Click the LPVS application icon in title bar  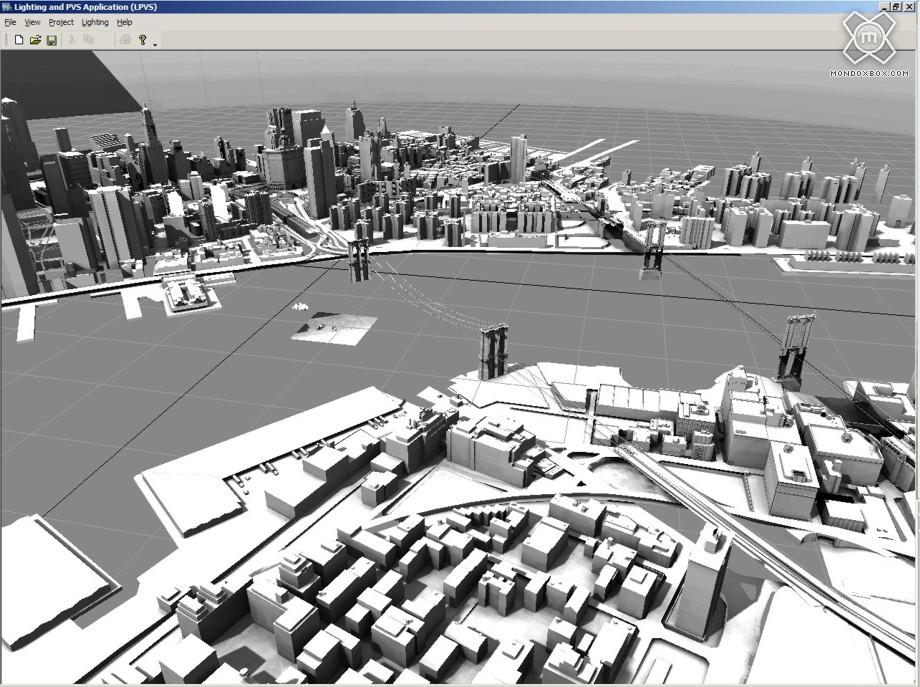coord(6,7)
